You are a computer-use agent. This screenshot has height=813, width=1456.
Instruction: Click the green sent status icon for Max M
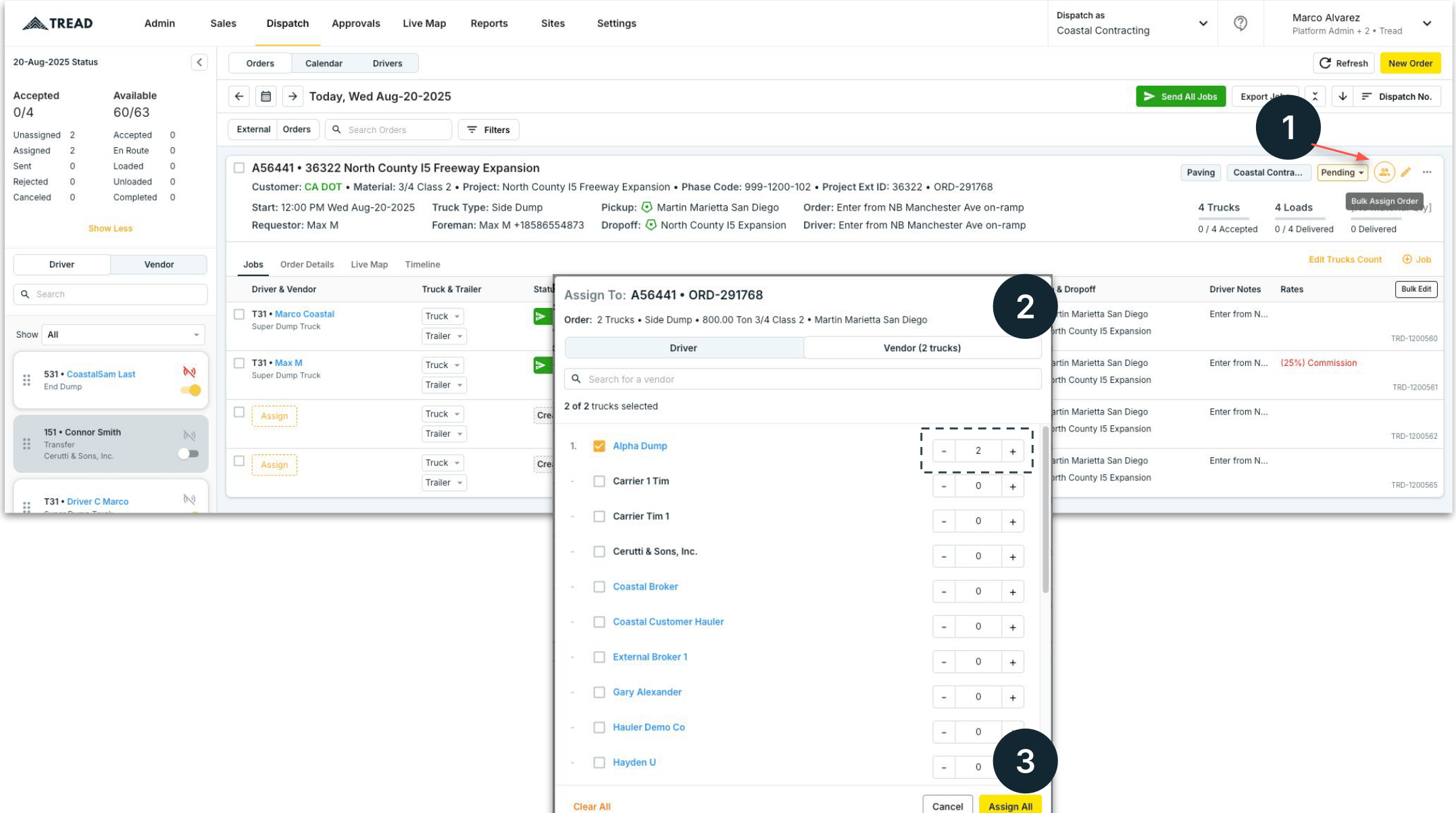[x=543, y=365]
